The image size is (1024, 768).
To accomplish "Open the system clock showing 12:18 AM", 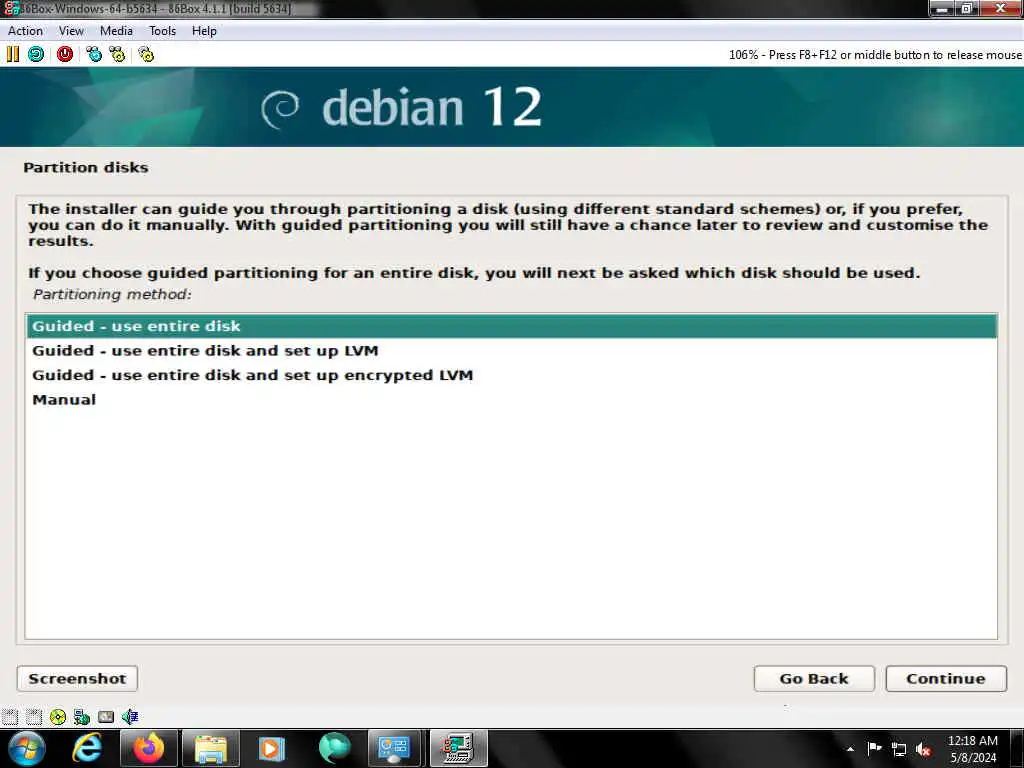I will 972,749.
